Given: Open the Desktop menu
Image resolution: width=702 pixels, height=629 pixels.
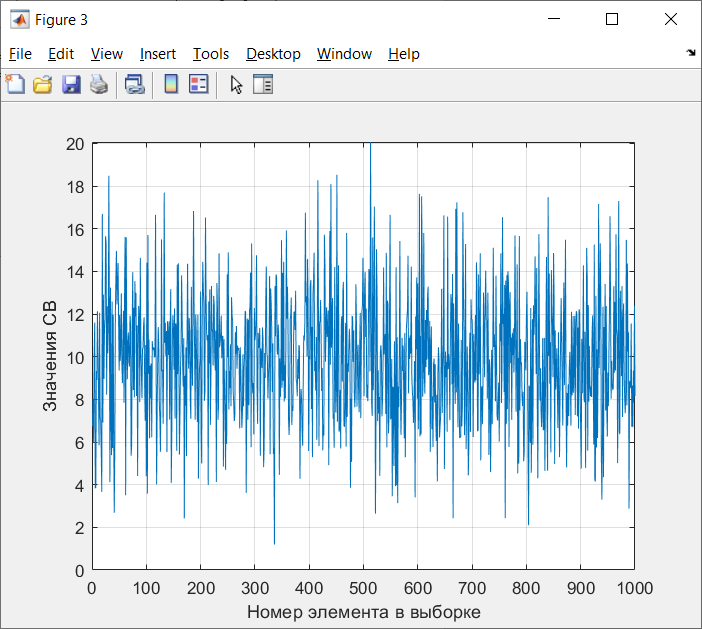Looking at the screenshot, I should pyautogui.click(x=273, y=54).
